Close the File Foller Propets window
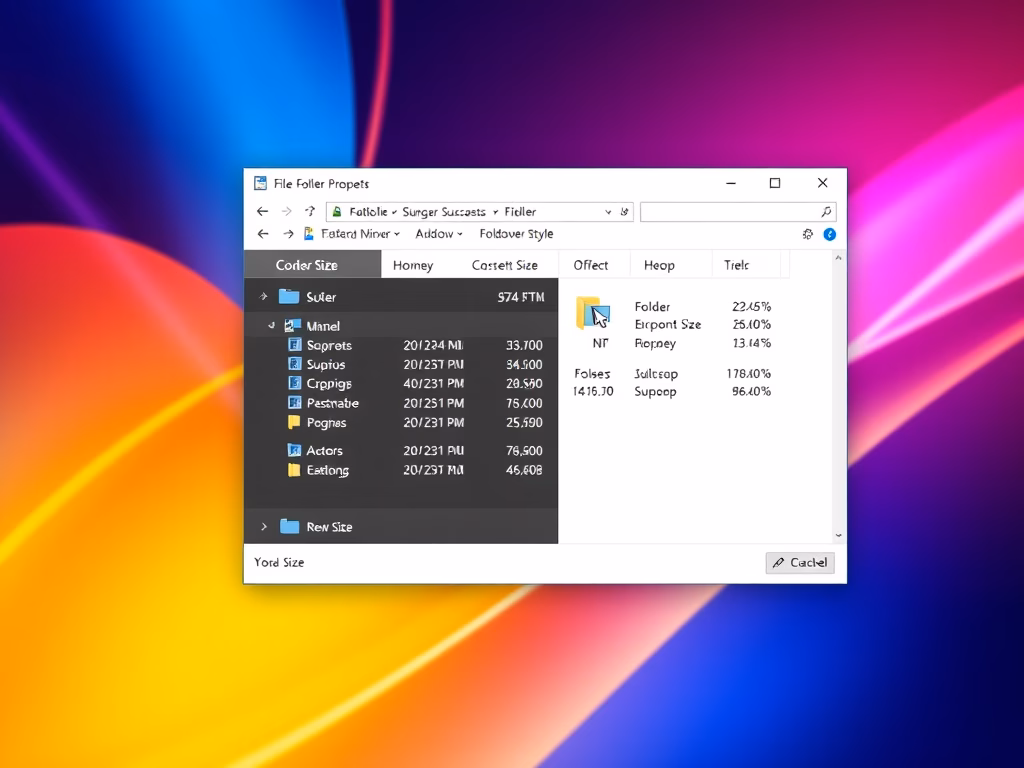The image size is (1024, 768). click(822, 183)
